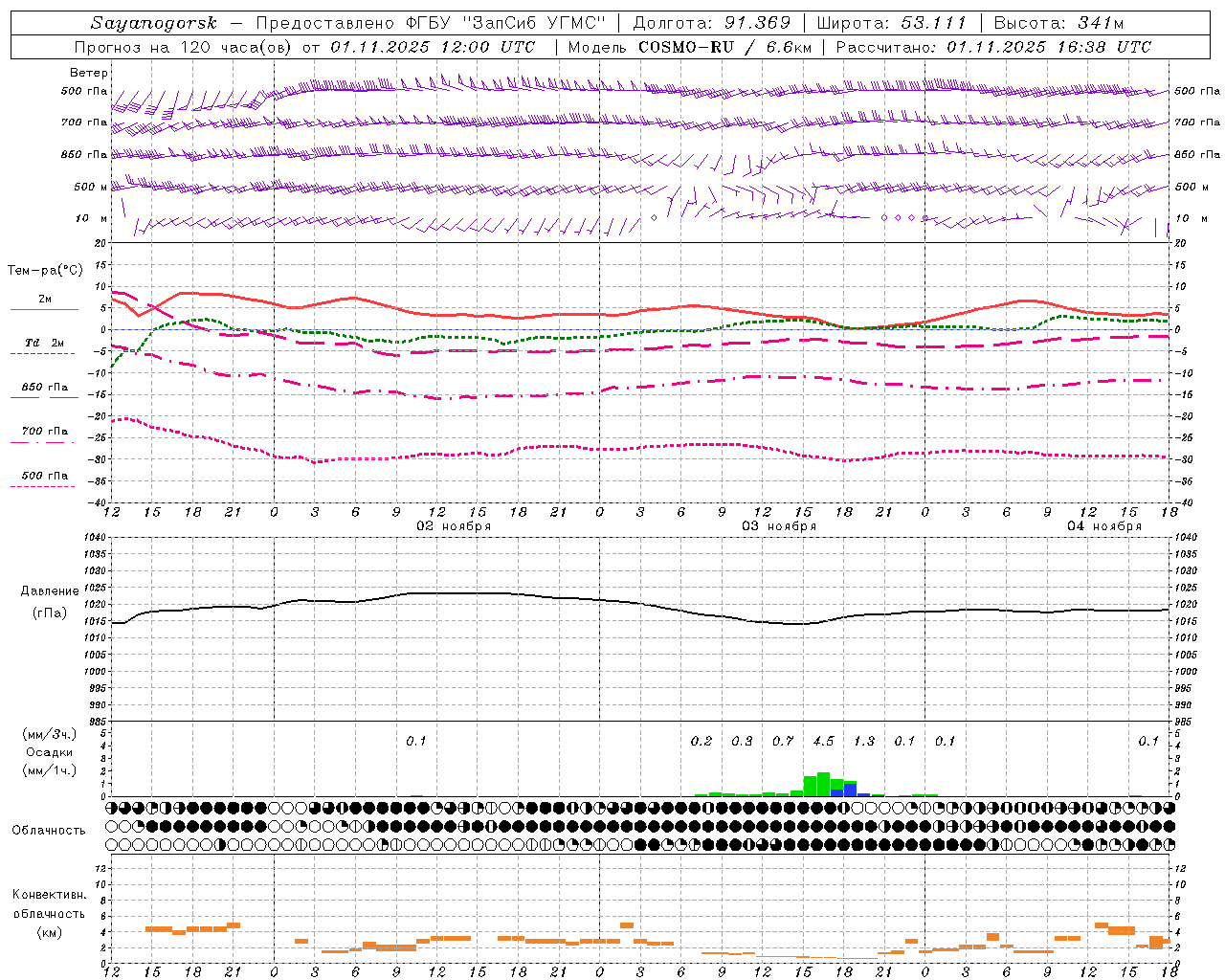Click the 850 гПа temperature legend entry
Image resolution: width=1225 pixels, height=980 pixels.
pyautogui.click(x=45, y=388)
